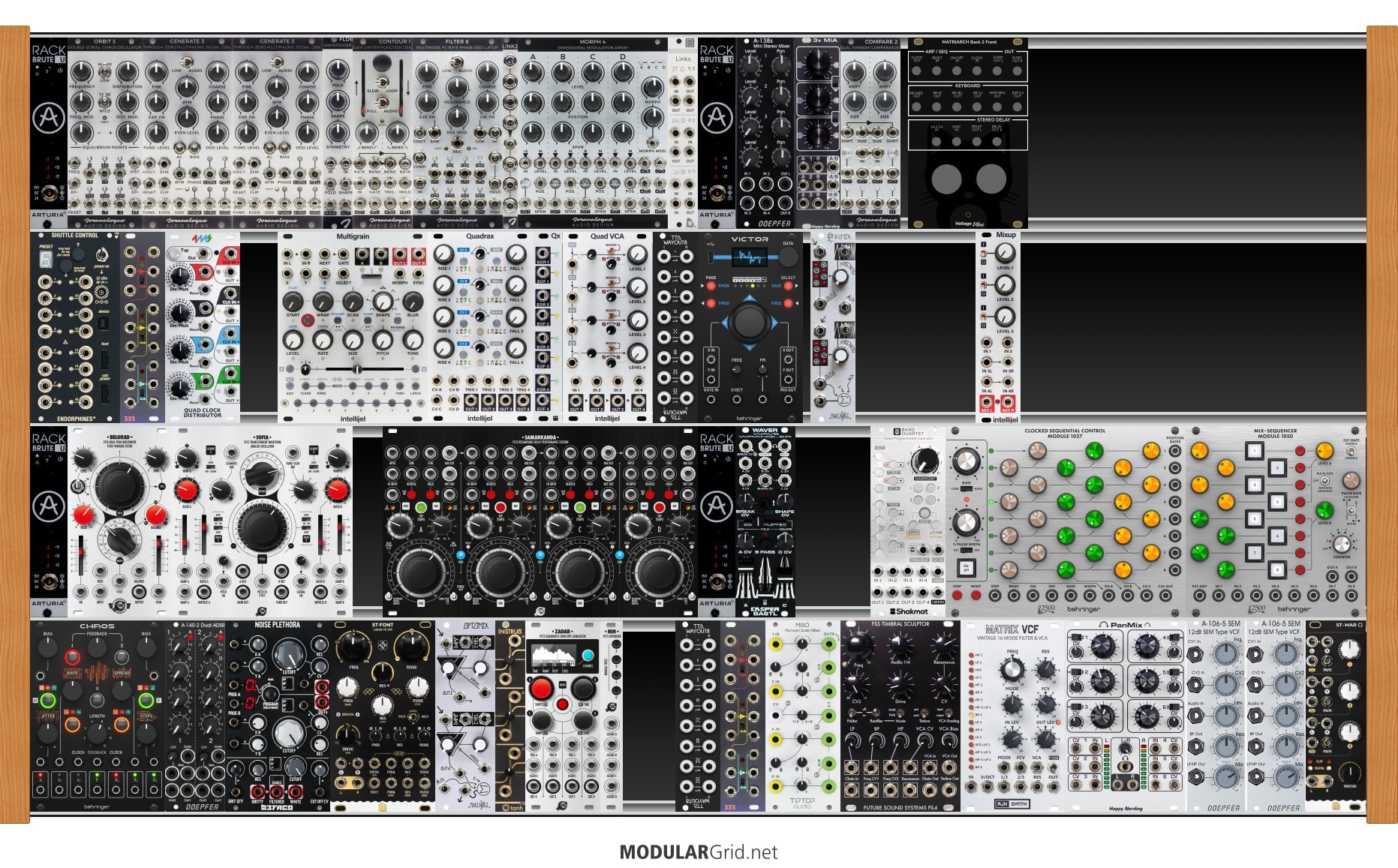Select the Intellijel Quadrax module
This screenshot has width=1398, height=868.
480,327
